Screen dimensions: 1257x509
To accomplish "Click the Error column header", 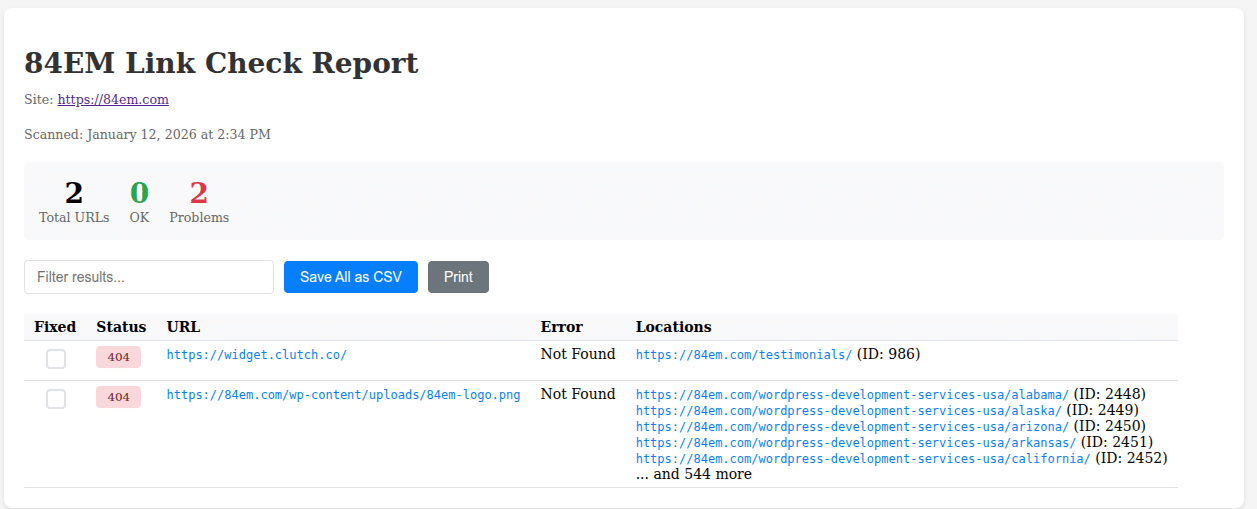I will (562, 327).
